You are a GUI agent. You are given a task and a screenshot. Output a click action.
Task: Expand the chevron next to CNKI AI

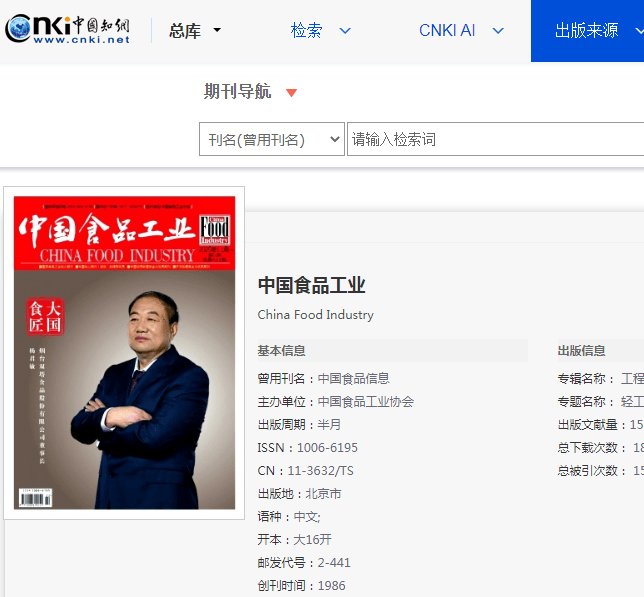[498, 31]
